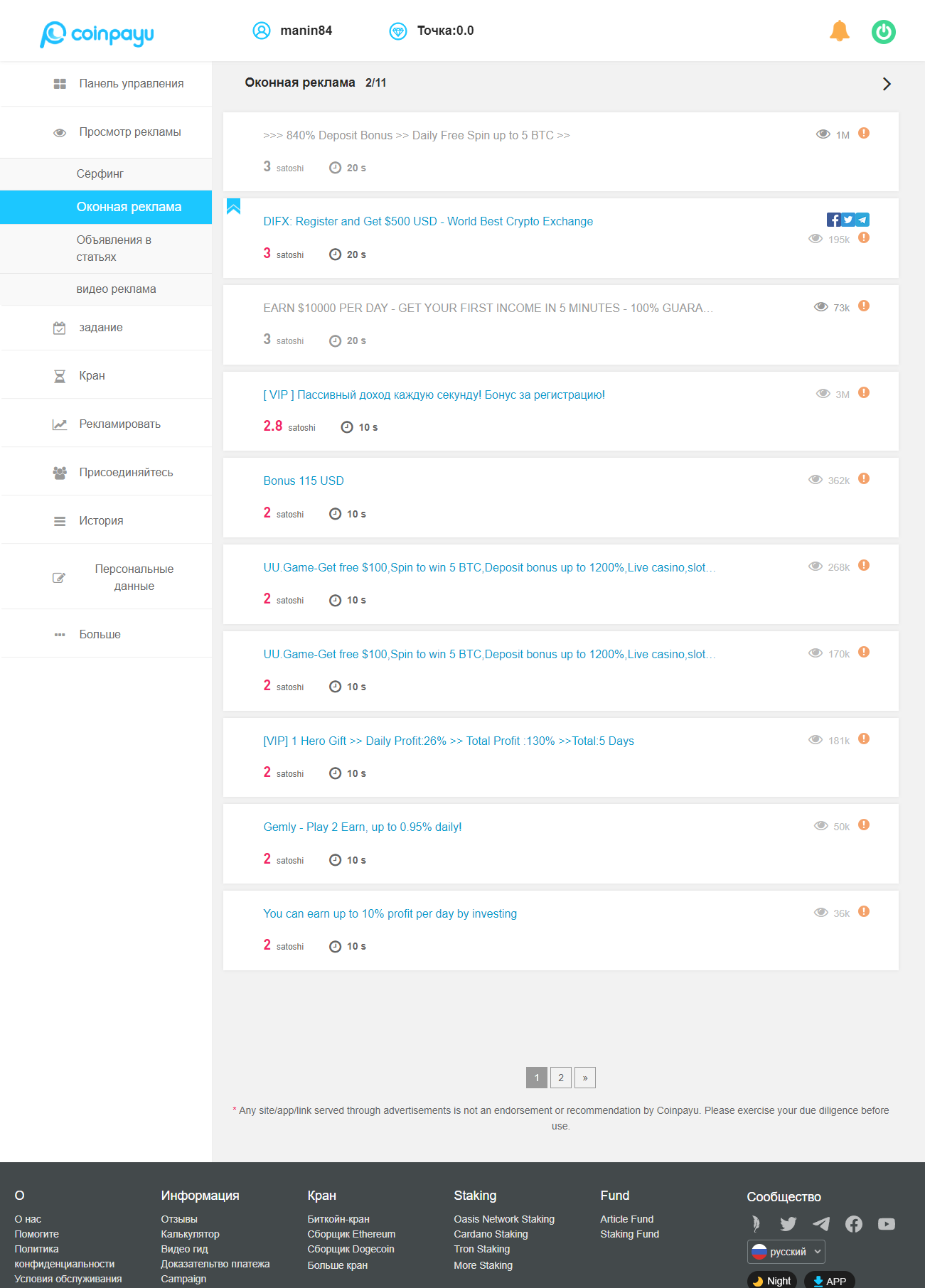The width and height of the screenshot is (925, 1288).
Task: Click the blue bookmark marker on the DIFX ad
Action: [233, 206]
